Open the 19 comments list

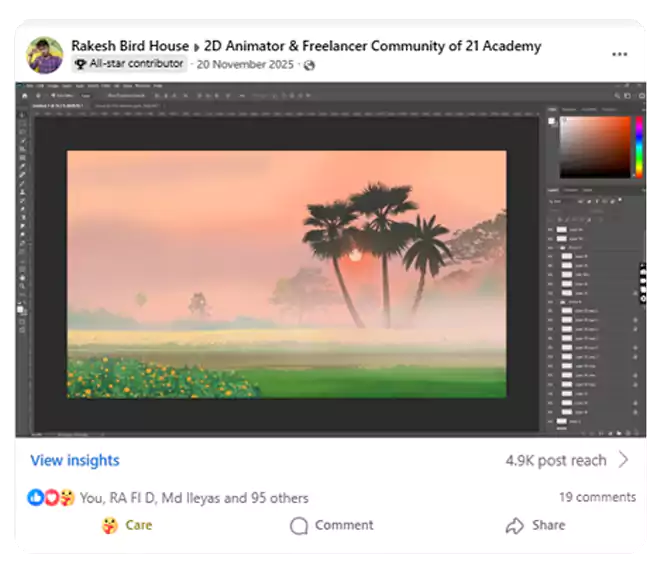(597, 497)
